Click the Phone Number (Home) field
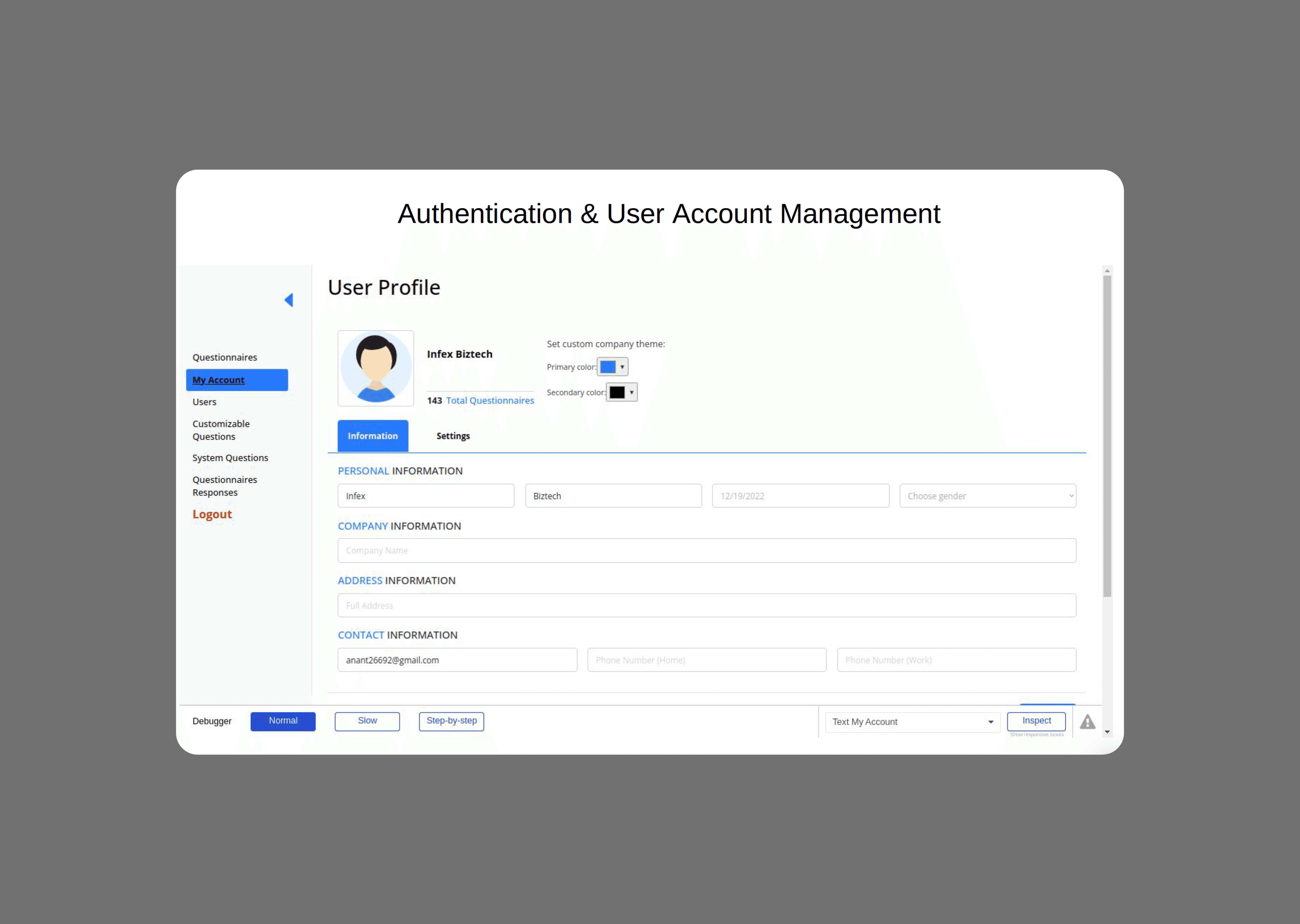This screenshot has height=924, width=1300. coord(707,660)
